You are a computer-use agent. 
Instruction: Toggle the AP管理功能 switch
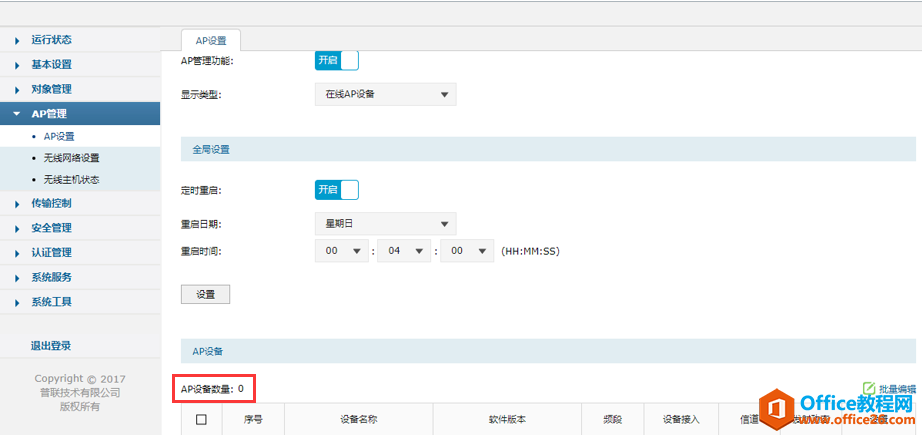(x=337, y=60)
